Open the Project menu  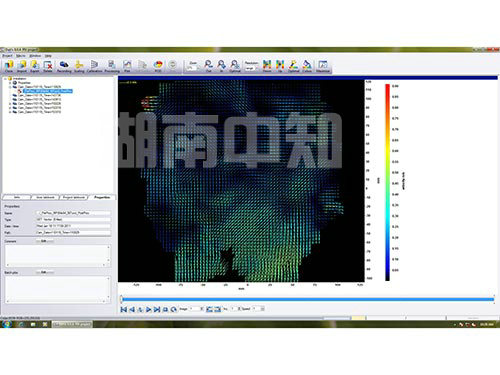coord(7,56)
